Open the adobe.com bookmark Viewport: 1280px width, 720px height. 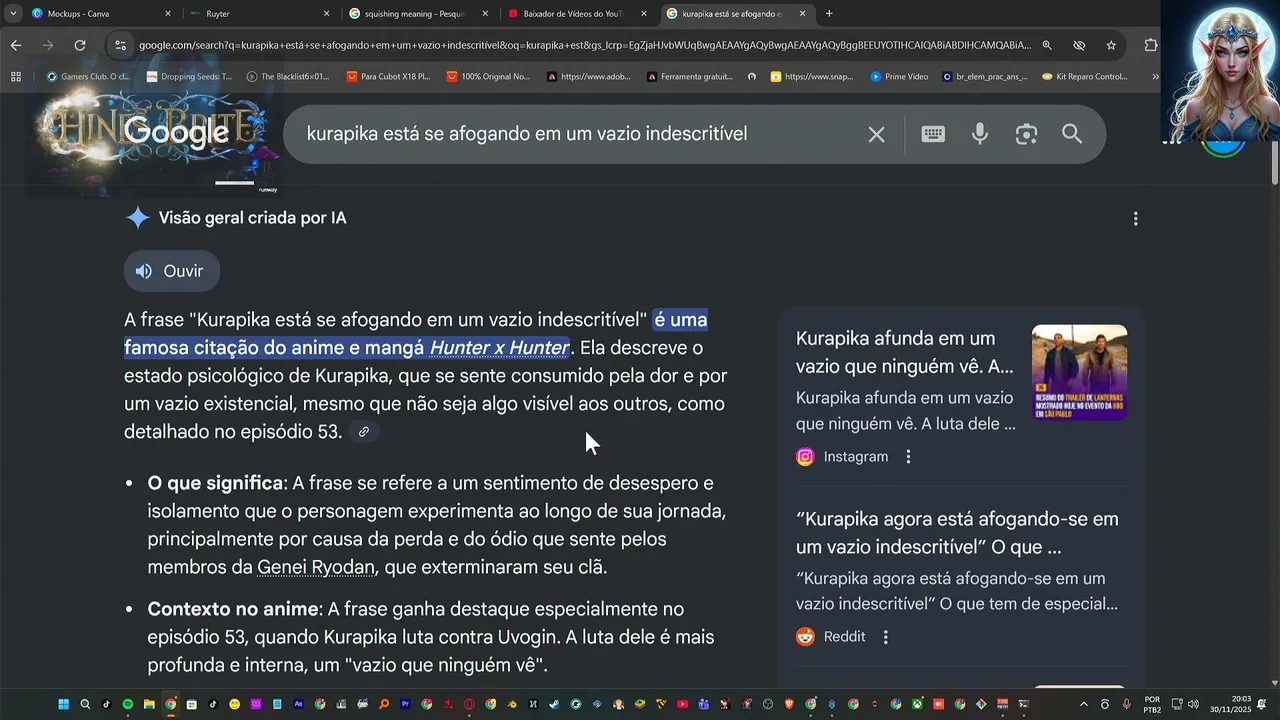(x=588, y=76)
